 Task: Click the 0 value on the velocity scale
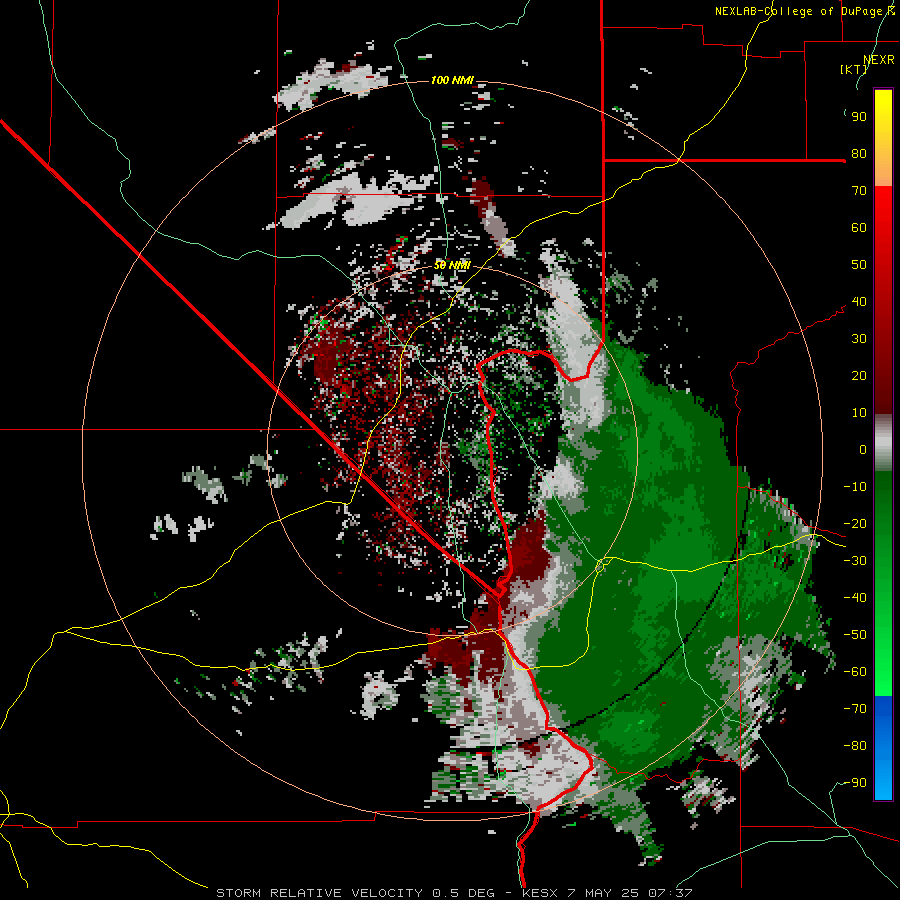coord(863,450)
